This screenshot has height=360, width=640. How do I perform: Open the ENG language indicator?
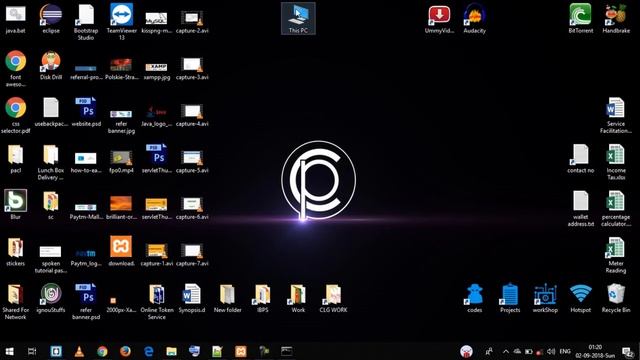click(565, 351)
